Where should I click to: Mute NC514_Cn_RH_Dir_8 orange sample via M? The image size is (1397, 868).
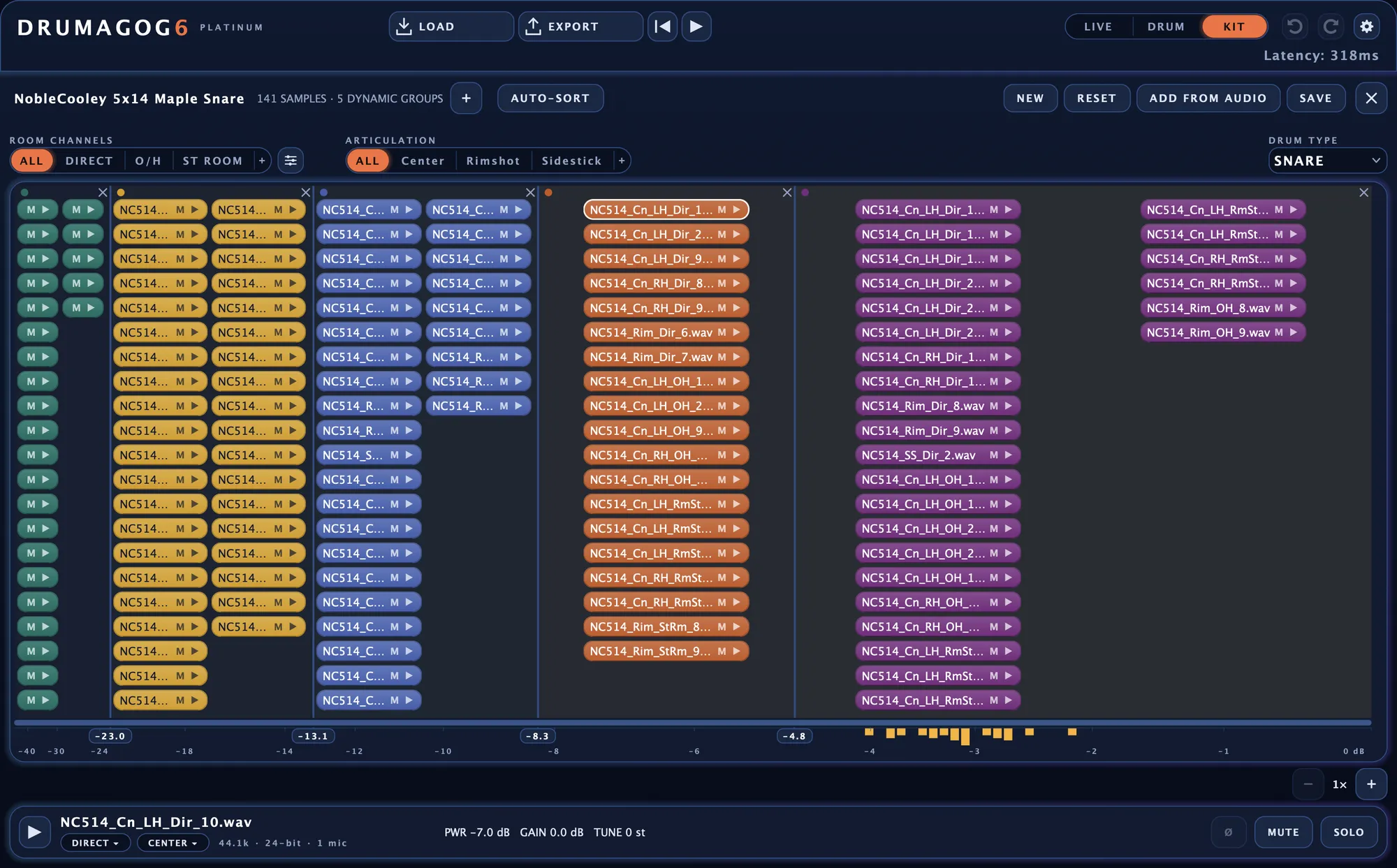[722, 284]
